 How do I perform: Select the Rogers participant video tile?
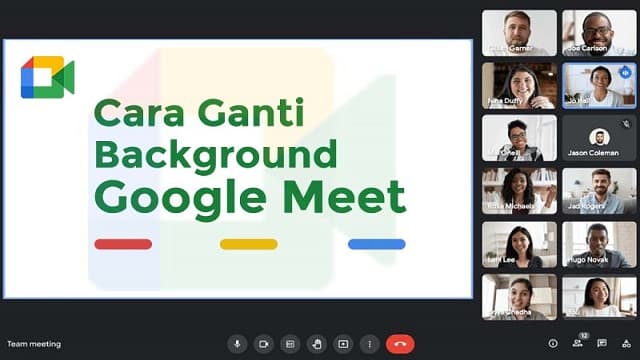click(x=599, y=191)
